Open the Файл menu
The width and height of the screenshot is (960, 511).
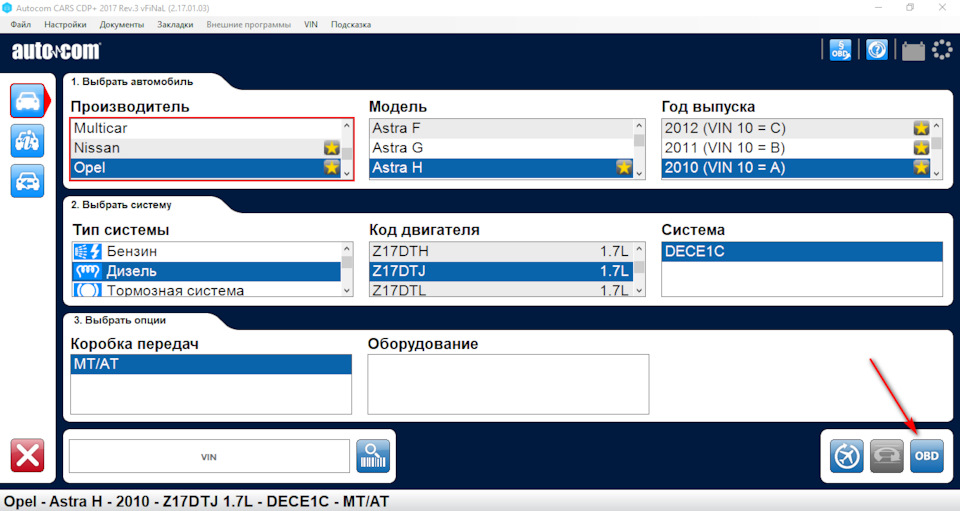coord(21,24)
